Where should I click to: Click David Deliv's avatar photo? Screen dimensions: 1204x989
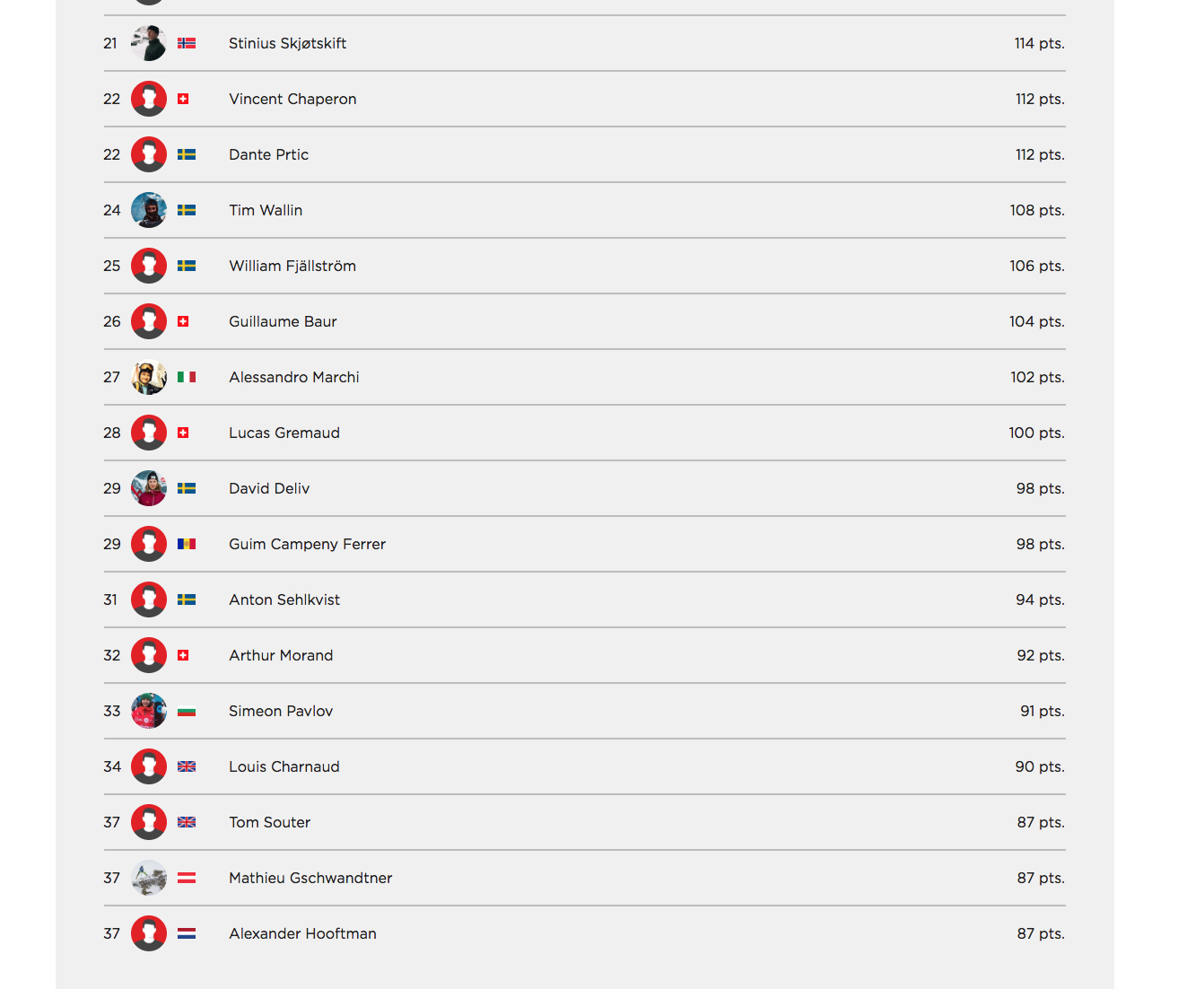pos(149,488)
